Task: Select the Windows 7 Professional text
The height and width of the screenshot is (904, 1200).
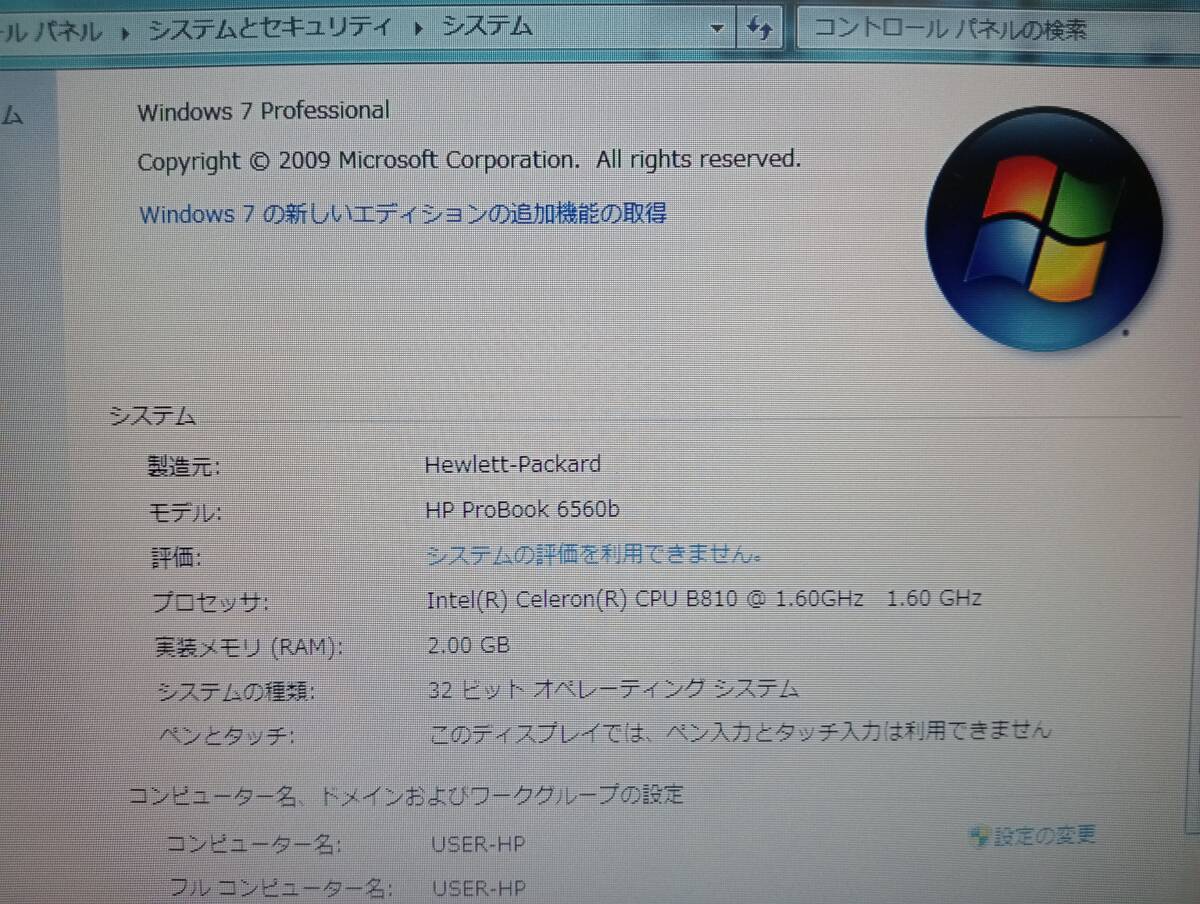Action: tap(263, 111)
